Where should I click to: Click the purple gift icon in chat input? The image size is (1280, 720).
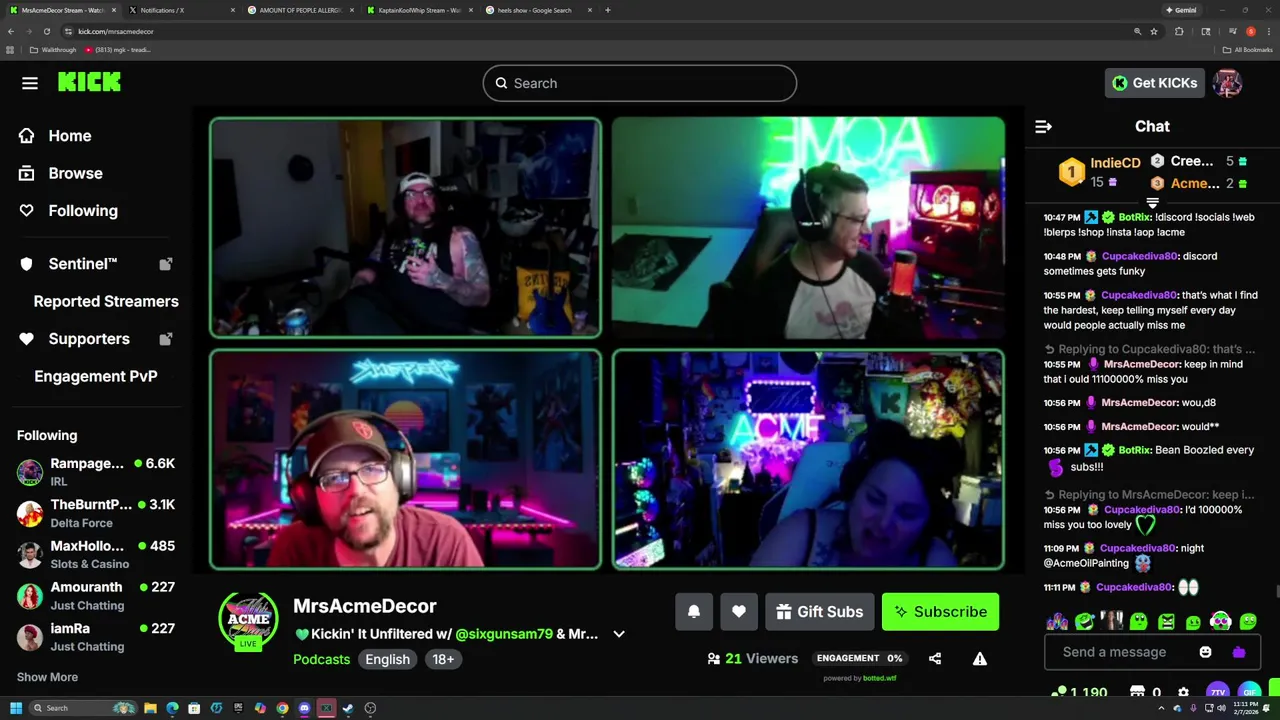1239,652
